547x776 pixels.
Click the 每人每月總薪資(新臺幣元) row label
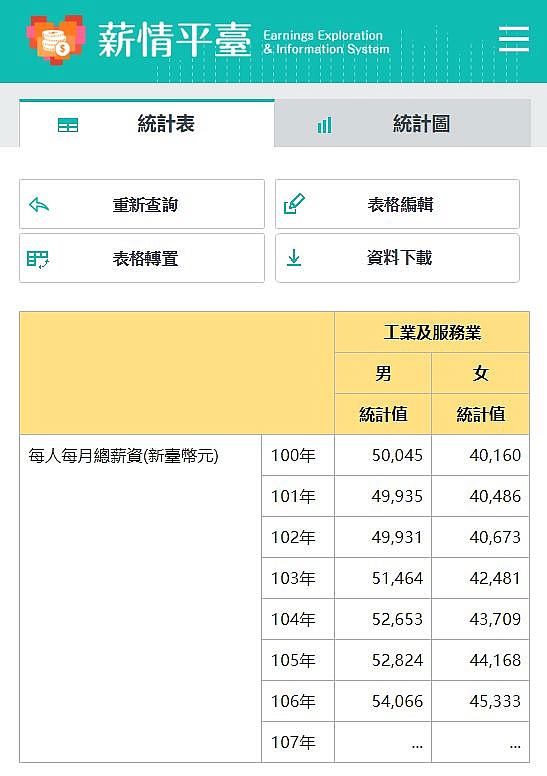[123, 455]
